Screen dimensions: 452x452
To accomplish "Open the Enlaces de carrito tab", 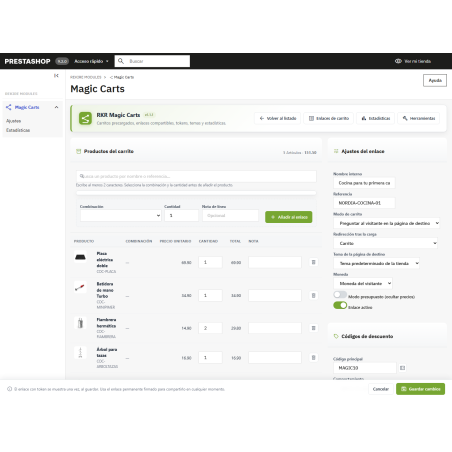I will 329,118.
